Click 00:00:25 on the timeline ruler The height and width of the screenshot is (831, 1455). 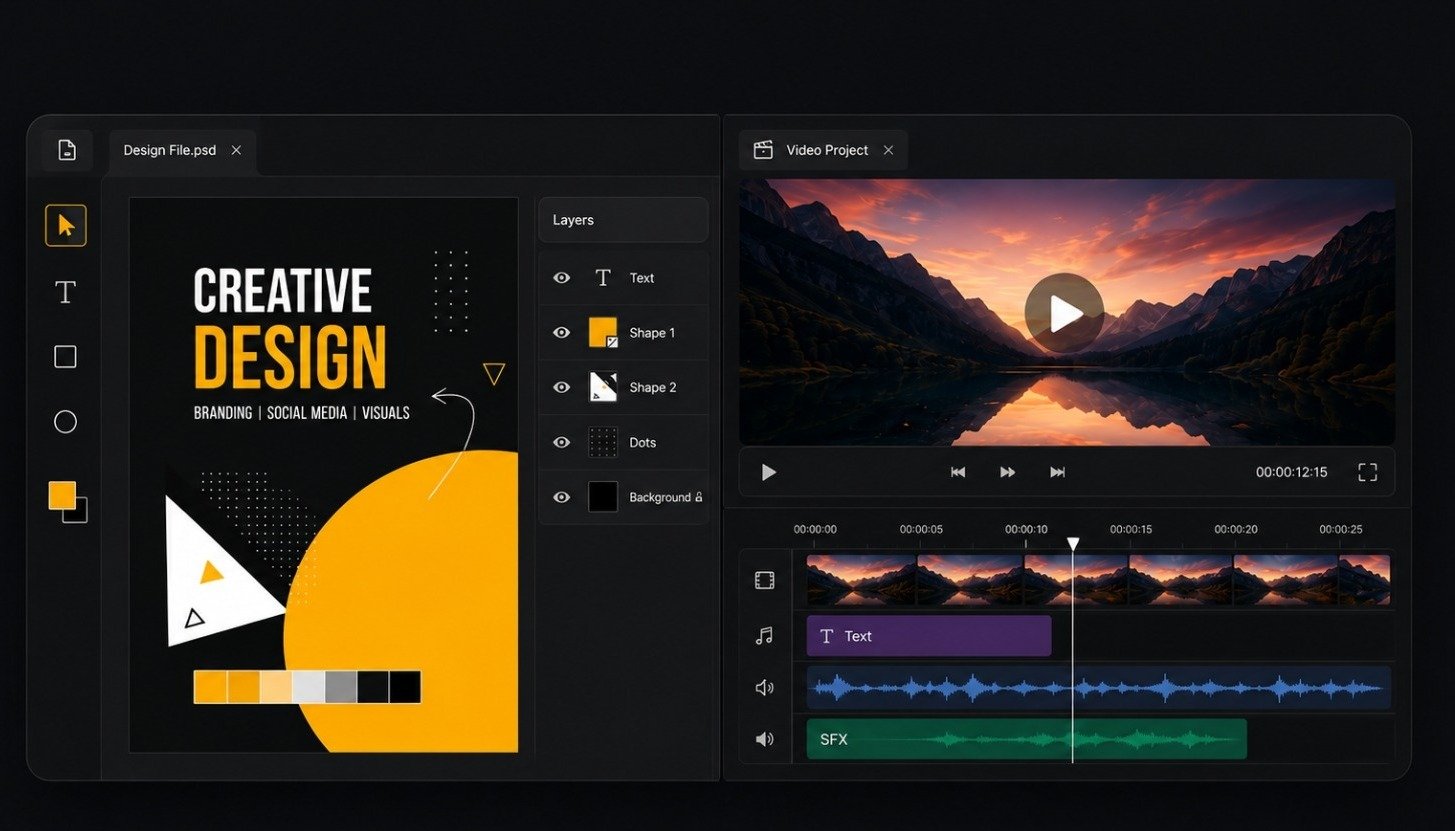tap(1341, 529)
